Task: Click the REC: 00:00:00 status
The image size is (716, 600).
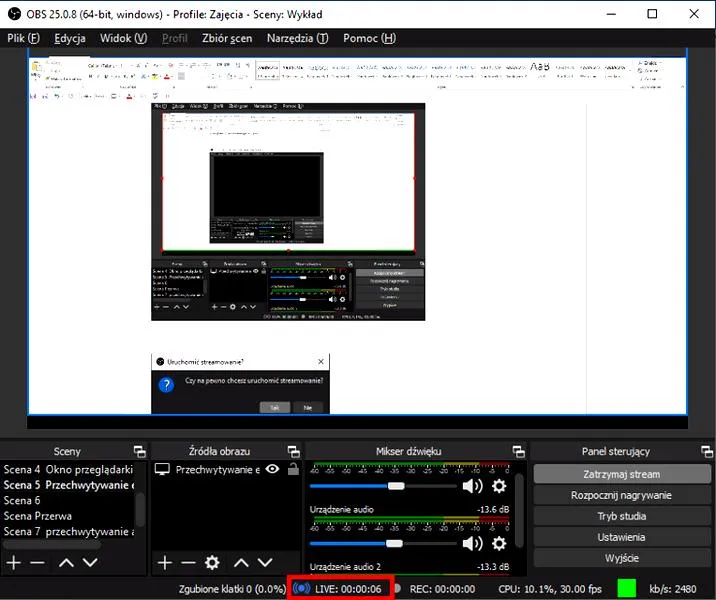Action: [x=442, y=589]
